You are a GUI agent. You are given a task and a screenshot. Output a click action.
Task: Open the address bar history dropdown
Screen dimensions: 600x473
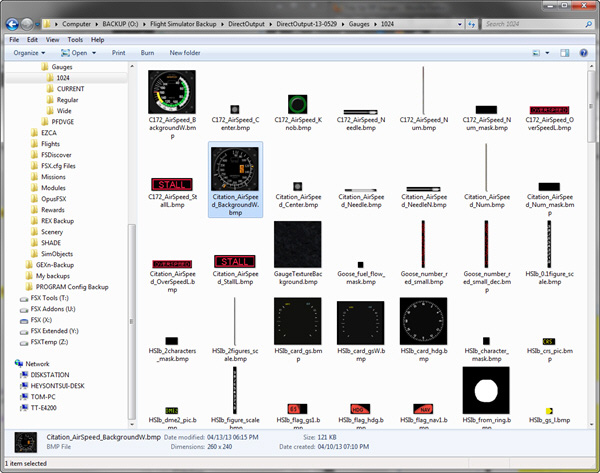click(460, 24)
